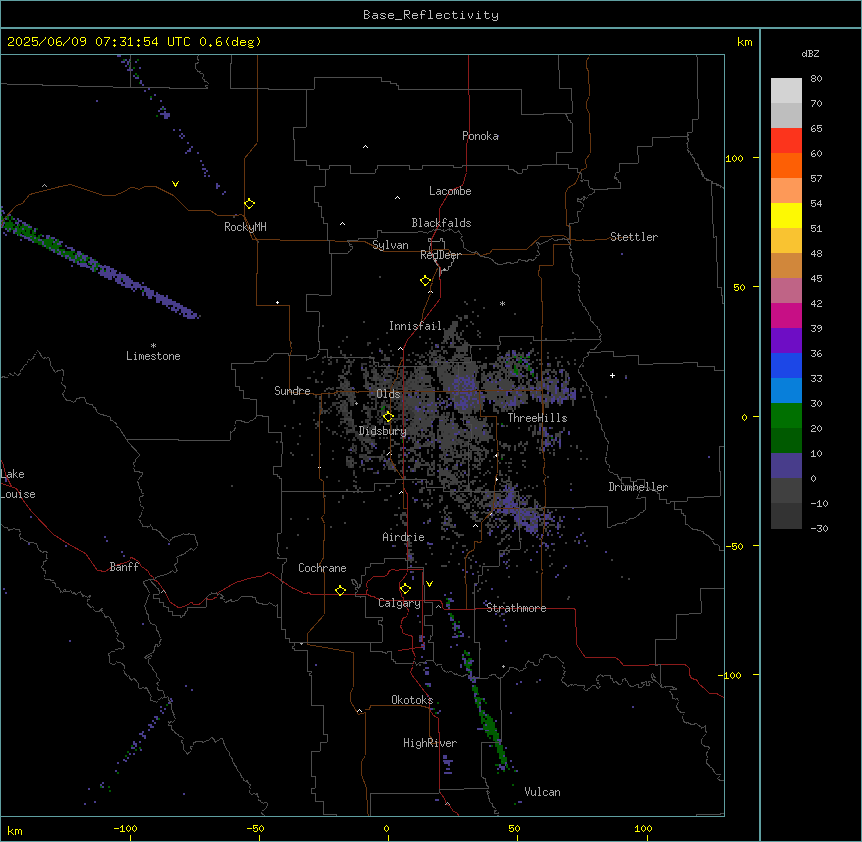The height and width of the screenshot is (842, 862).
Task: Click the -50 tick label on the right axis
Action: pos(734,546)
